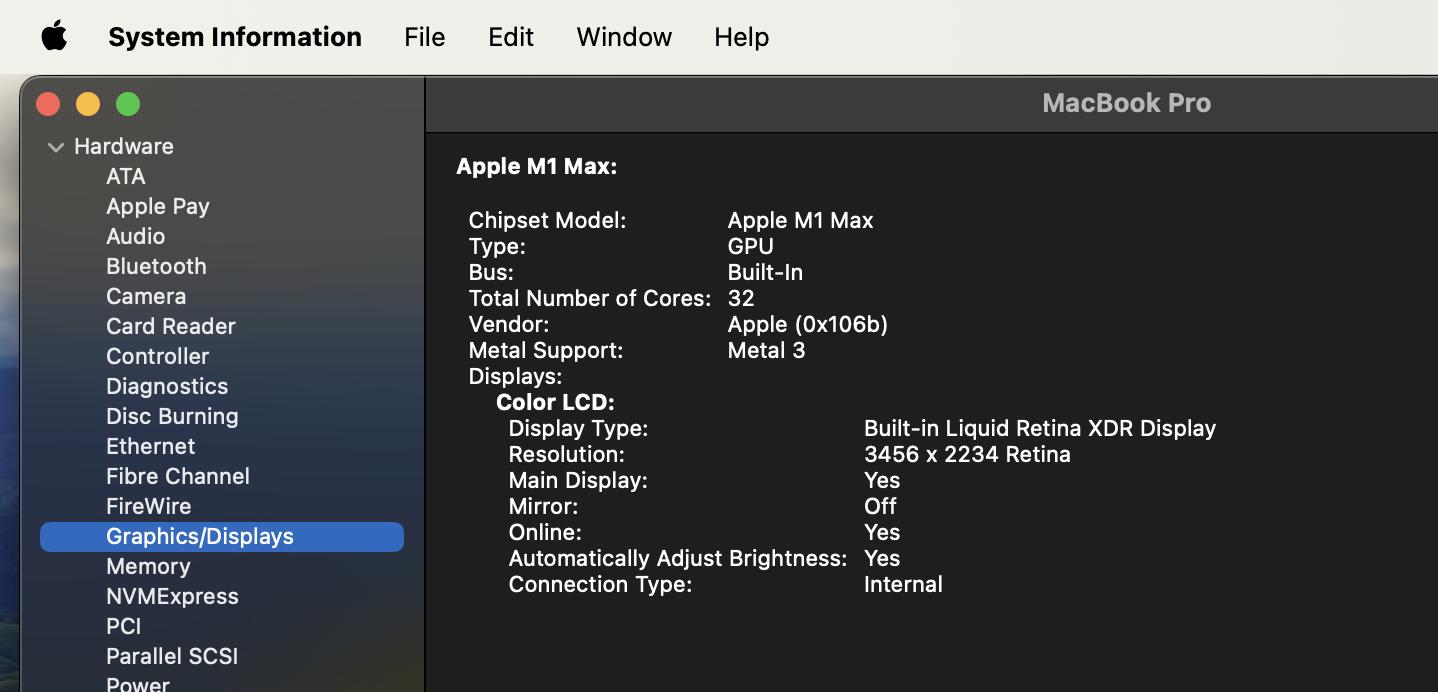This screenshot has width=1438, height=692.
Task: Select Hardware in the sidebar
Action: coord(124,146)
